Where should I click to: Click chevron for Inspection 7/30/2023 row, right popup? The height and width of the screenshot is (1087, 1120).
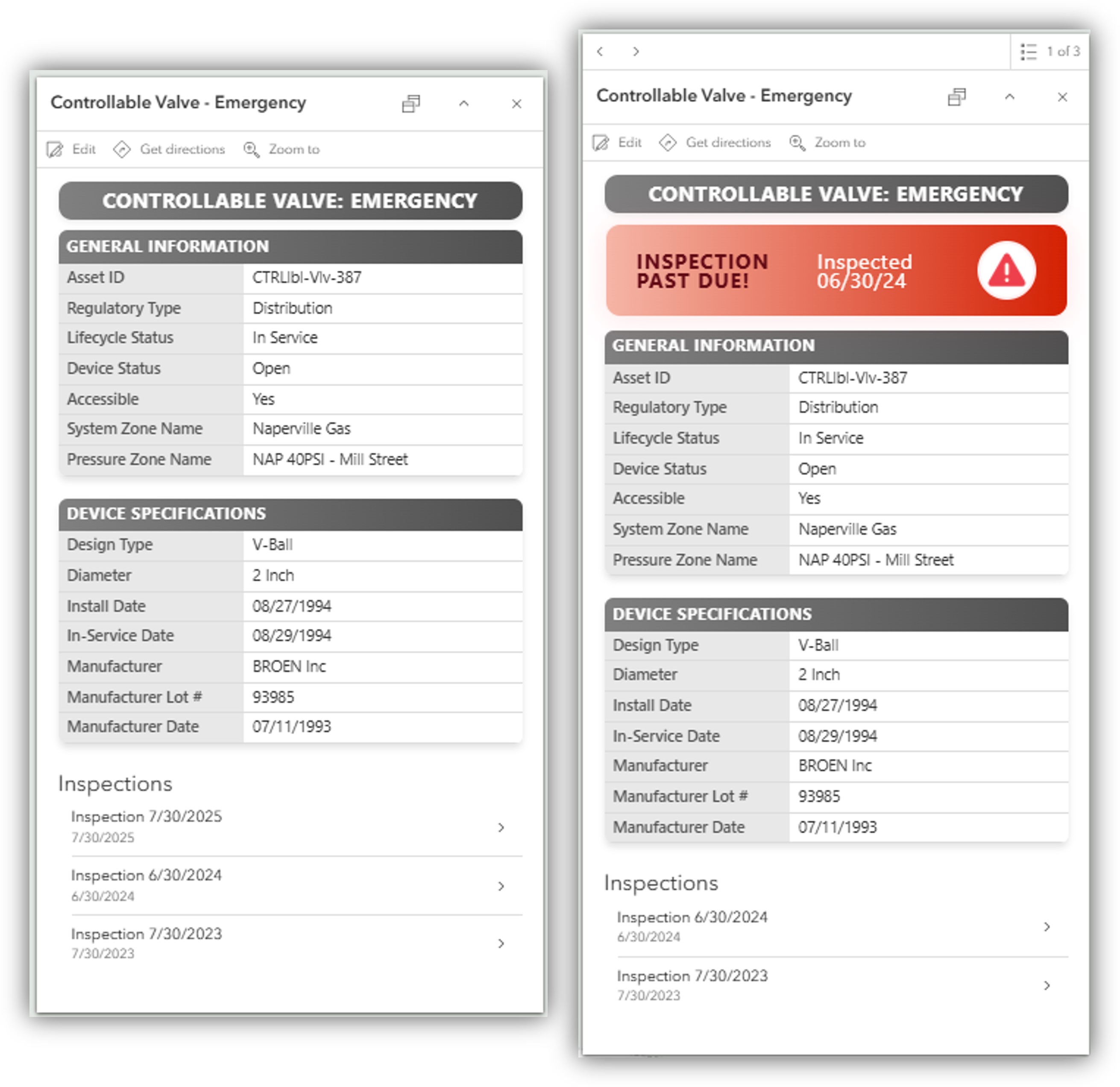(1047, 986)
